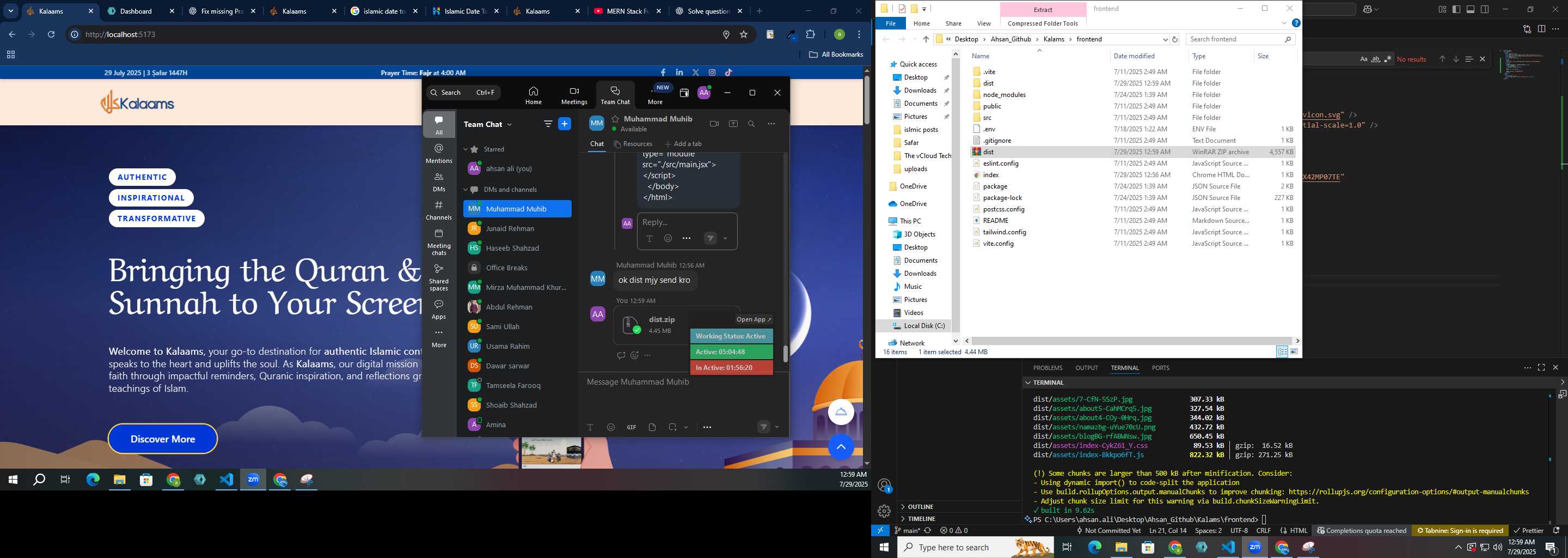This screenshot has height=558, width=1568.
Task: Open the screenshot options dropdown arrow
Action: 686,427
